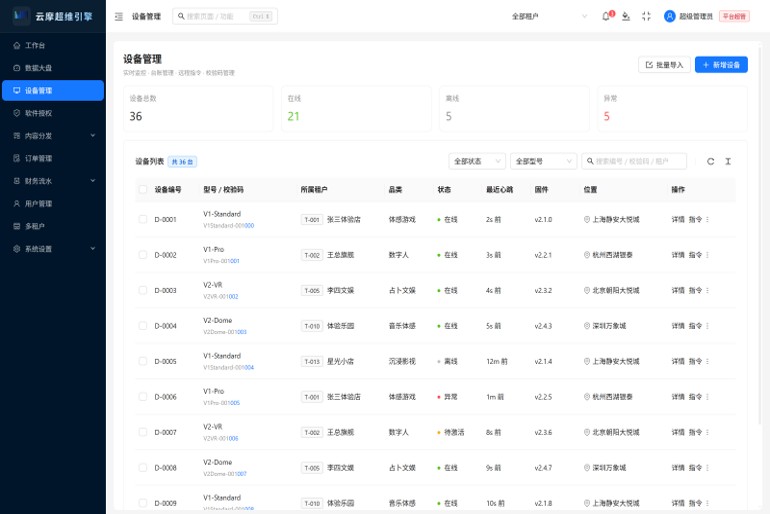Collapse the sidebar with the menu fold icon

click(119, 17)
